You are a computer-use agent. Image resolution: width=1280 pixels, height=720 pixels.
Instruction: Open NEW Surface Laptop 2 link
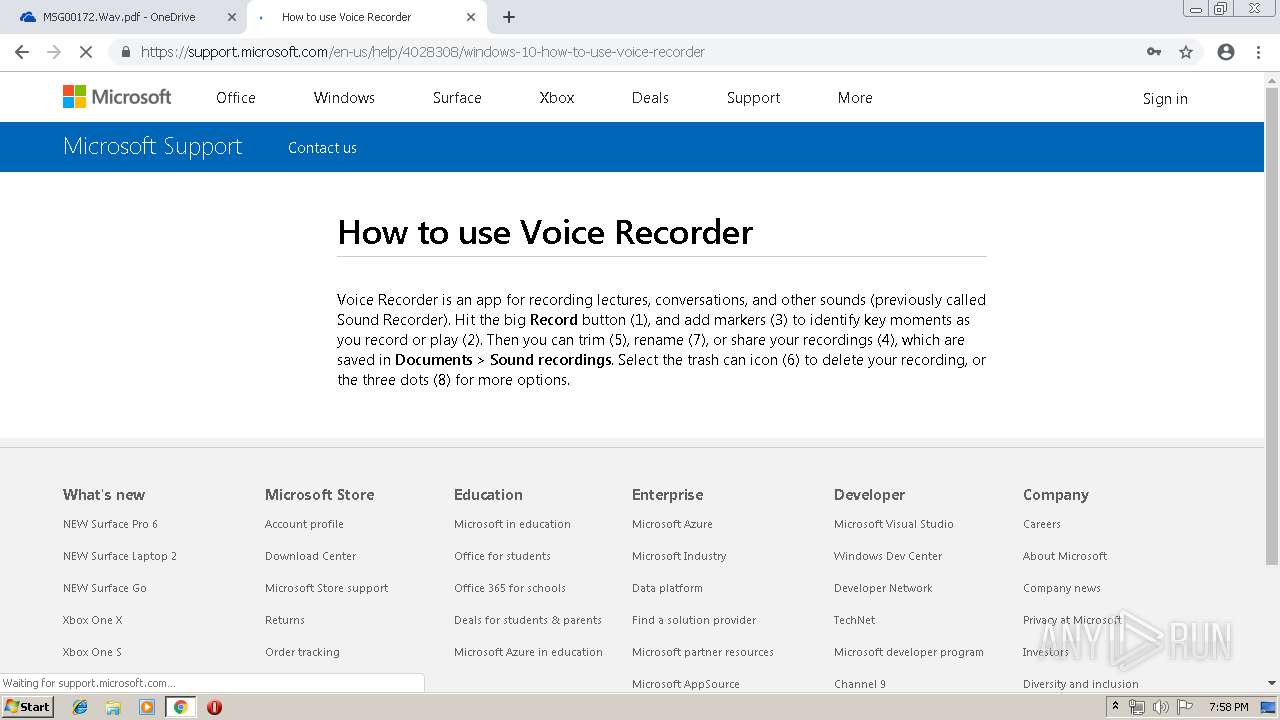(x=120, y=556)
